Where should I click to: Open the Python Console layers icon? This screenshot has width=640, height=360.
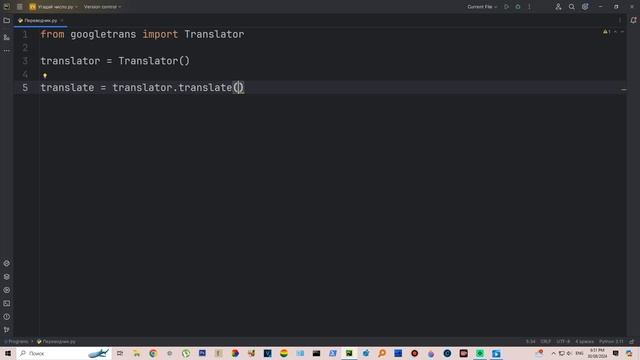pyautogui.click(x=7, y=277)
